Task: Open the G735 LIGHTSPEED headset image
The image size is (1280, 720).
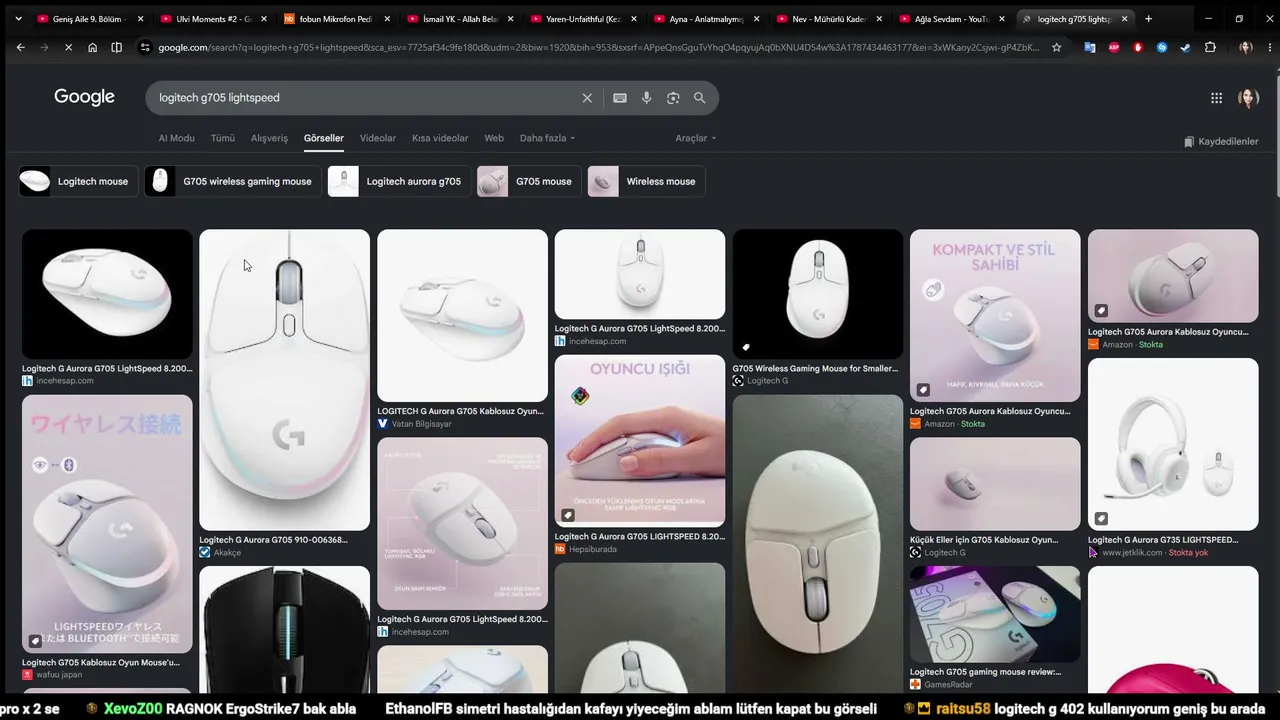Action: (1173, 444)
